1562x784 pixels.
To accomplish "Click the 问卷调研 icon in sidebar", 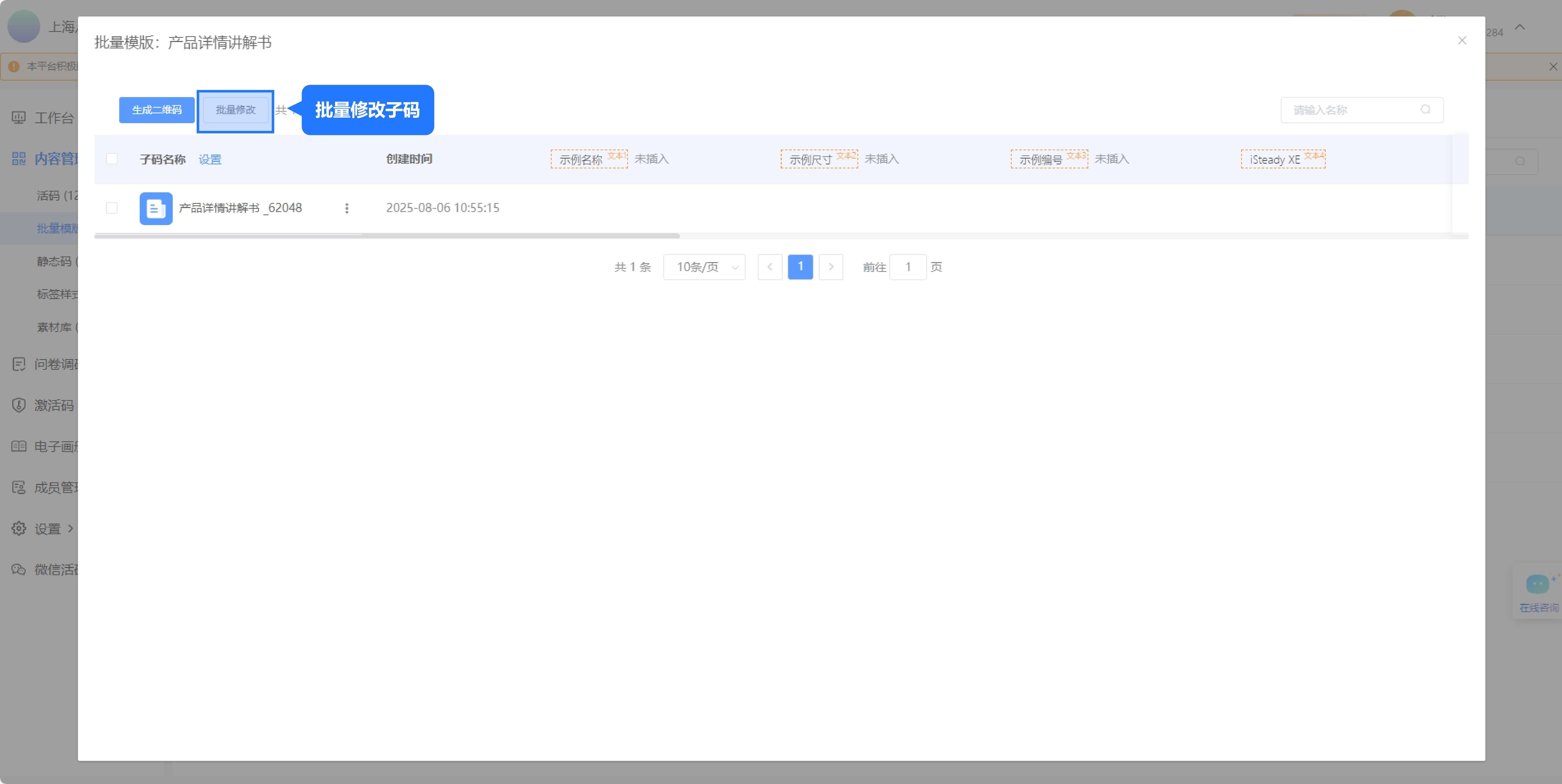I will (19, 364).
